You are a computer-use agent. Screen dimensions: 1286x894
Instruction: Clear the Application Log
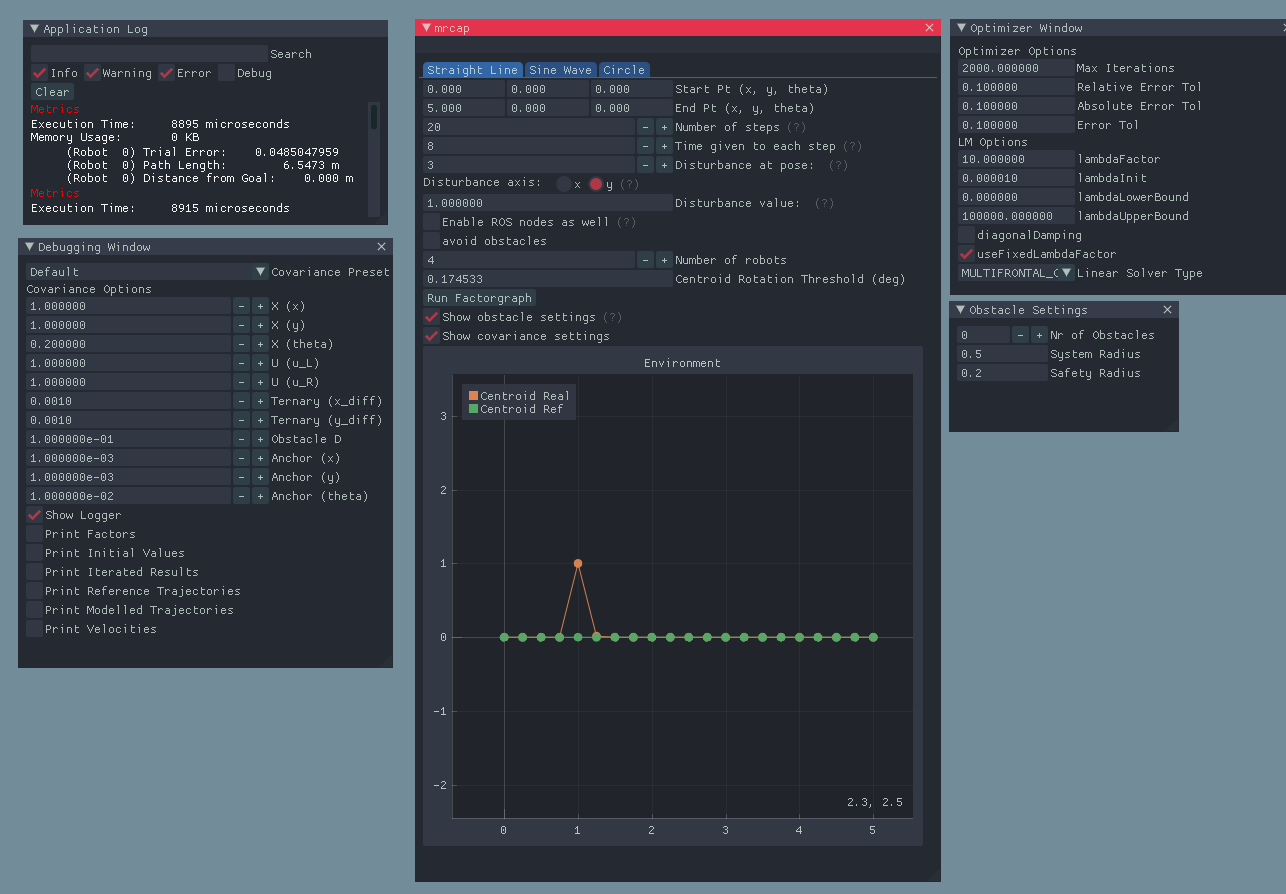tap(52, 92)
